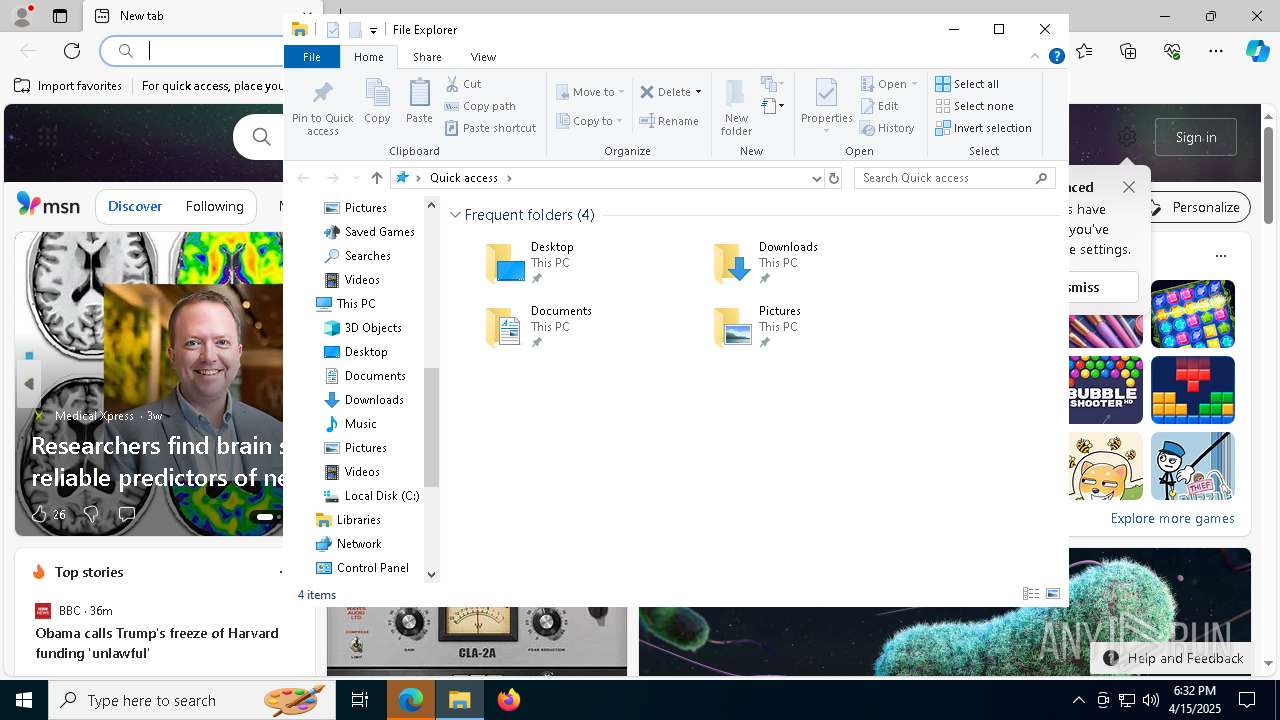Select Music in navigation pane
1280x720 pixels.
pyautogui.click(x=351, y=424)
